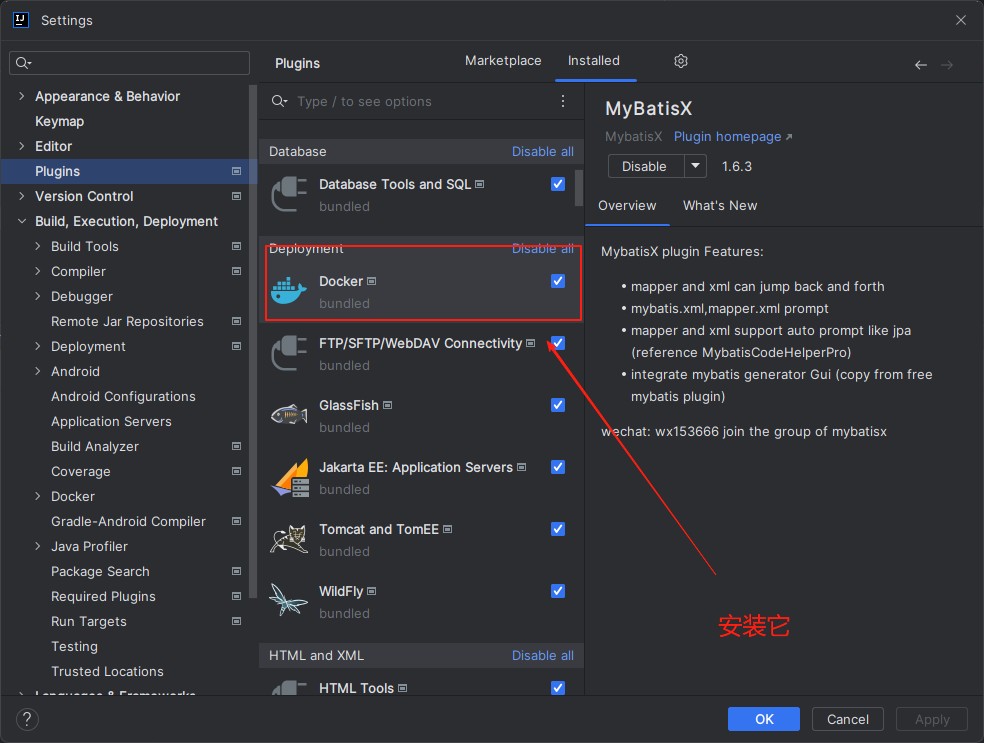Click the IntelliJ IDEA logo icon
This screenshot has height=743, width=984.
(x=21, y=20)
